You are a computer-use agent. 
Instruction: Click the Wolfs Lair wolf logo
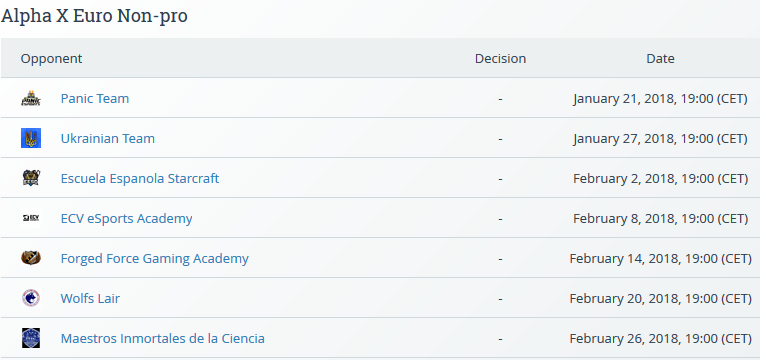[31, 298]
